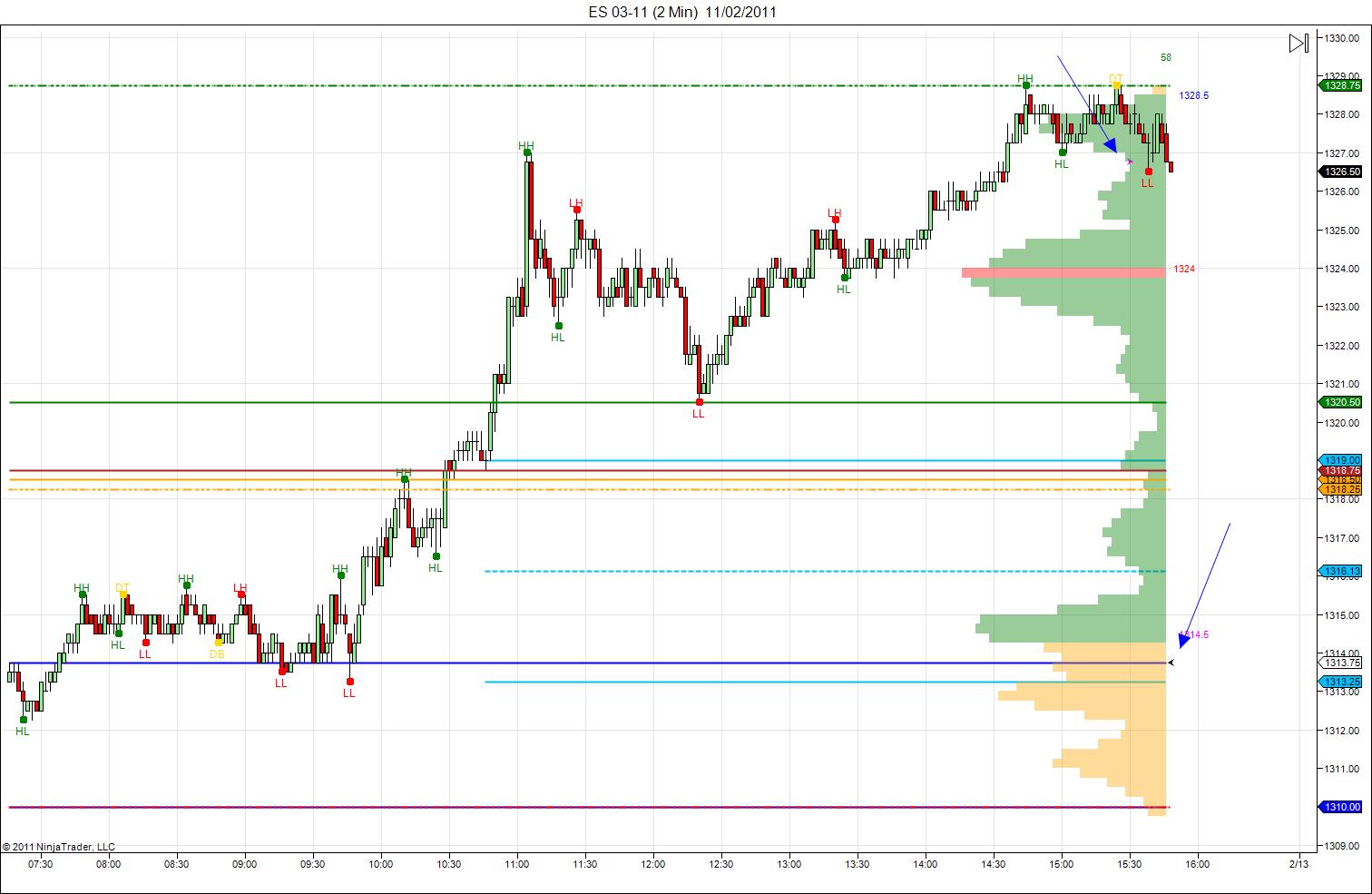This screenshot has height=894, width=1372.
Task: Select the yellow DB swing label
Action: click(217, 653)
